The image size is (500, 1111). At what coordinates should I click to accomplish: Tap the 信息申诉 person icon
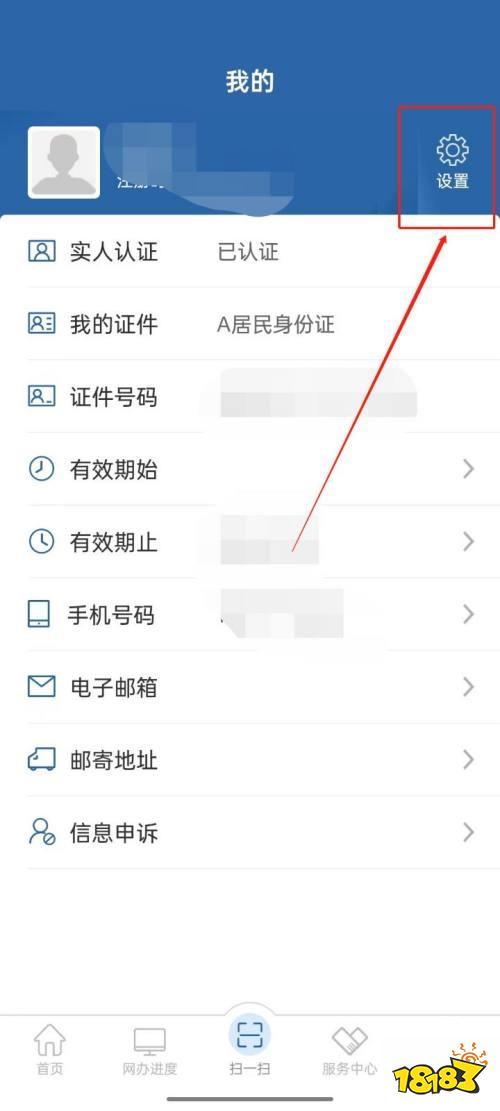point(42,831)
